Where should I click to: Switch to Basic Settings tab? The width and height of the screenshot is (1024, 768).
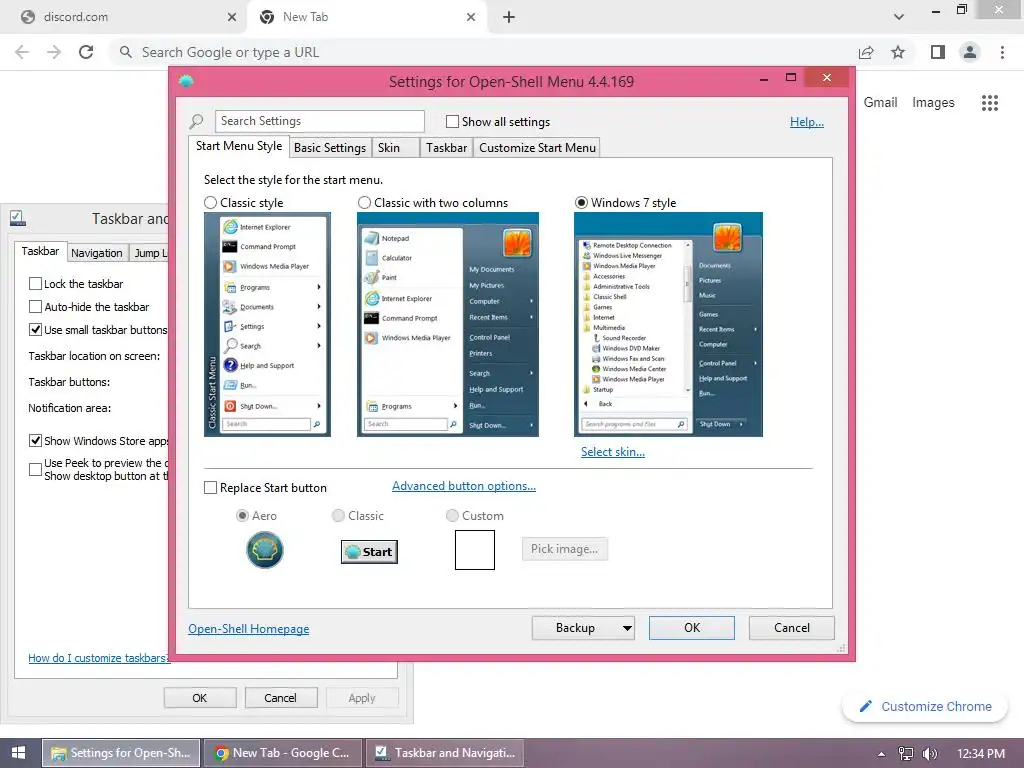330,148
